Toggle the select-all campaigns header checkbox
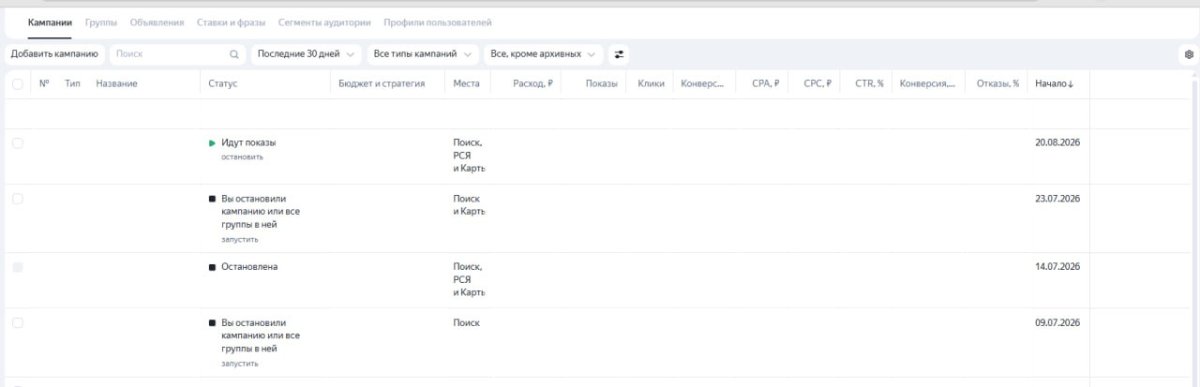The image size is (1200, 387). (17, 84)
